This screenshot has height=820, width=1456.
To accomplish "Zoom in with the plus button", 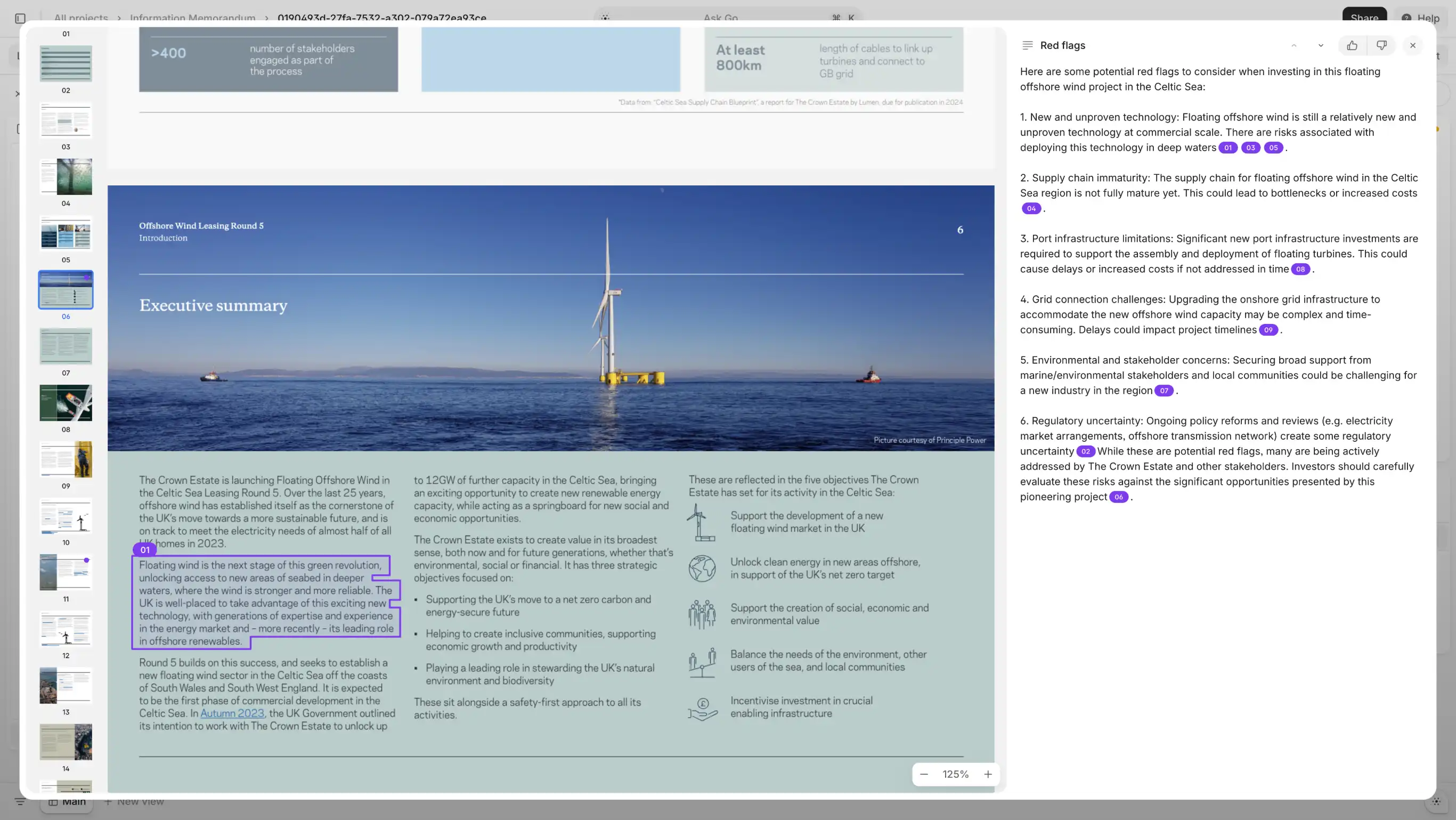I will point(988,774).
